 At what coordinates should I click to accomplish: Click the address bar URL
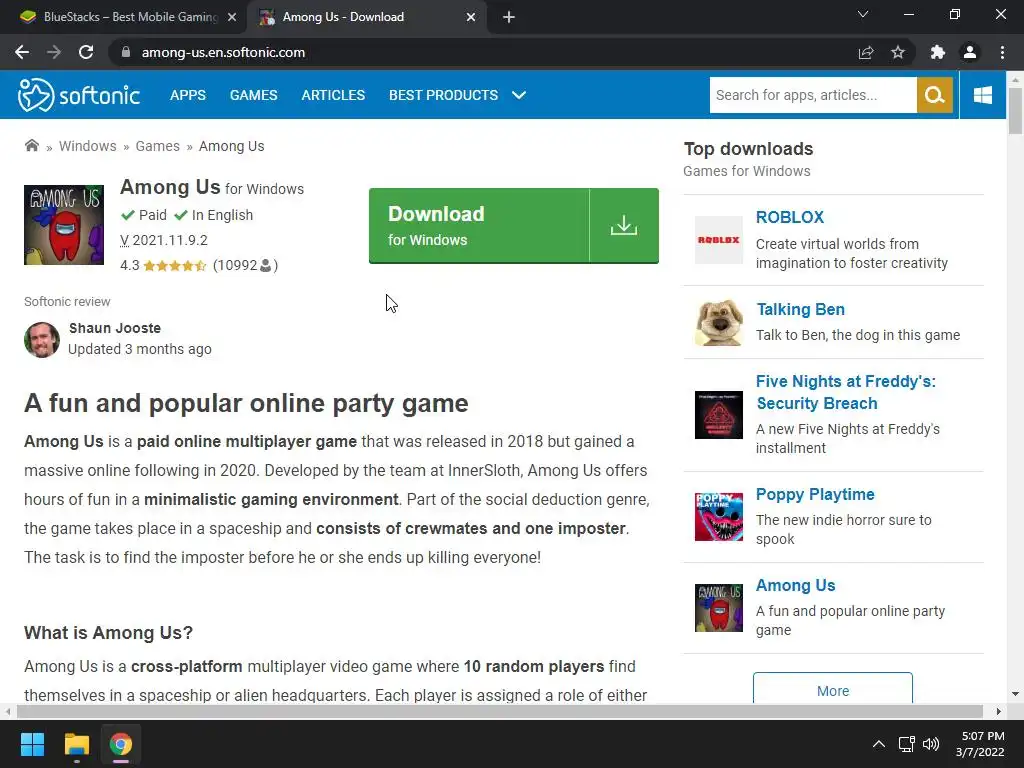tap(223, 52)
